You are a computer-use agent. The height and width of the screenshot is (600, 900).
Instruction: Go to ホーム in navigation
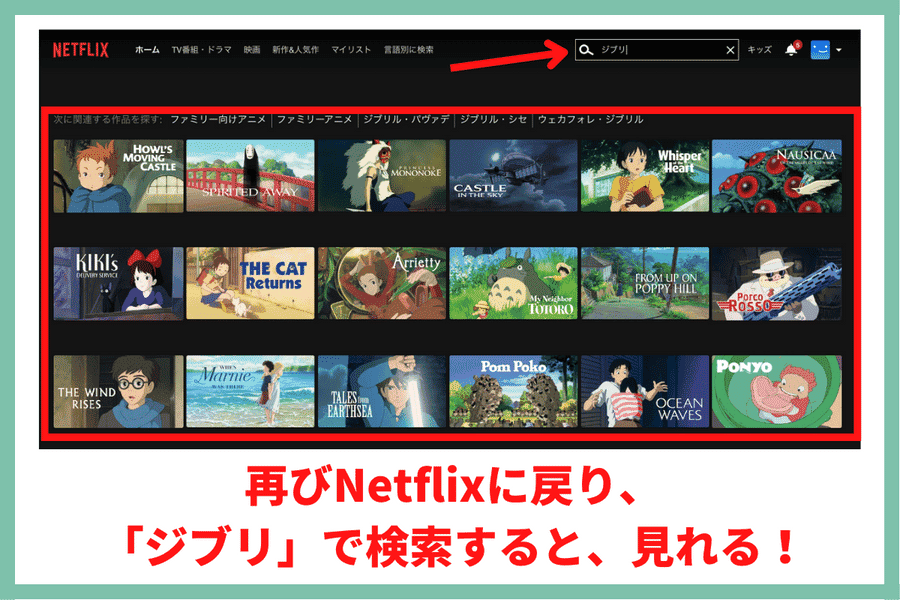(x=148, y=50)
